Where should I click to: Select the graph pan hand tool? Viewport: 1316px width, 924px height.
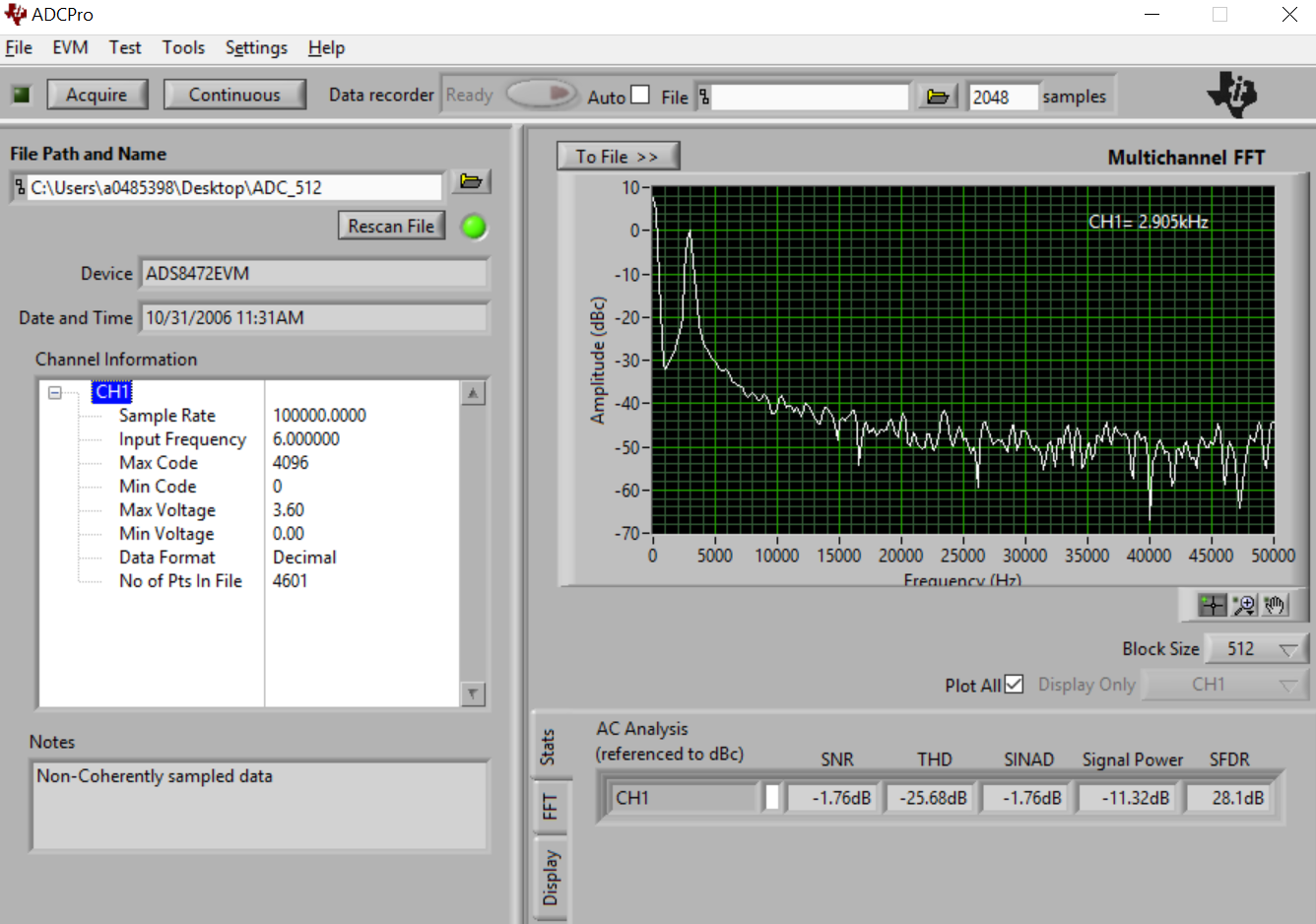(1275, 605)
